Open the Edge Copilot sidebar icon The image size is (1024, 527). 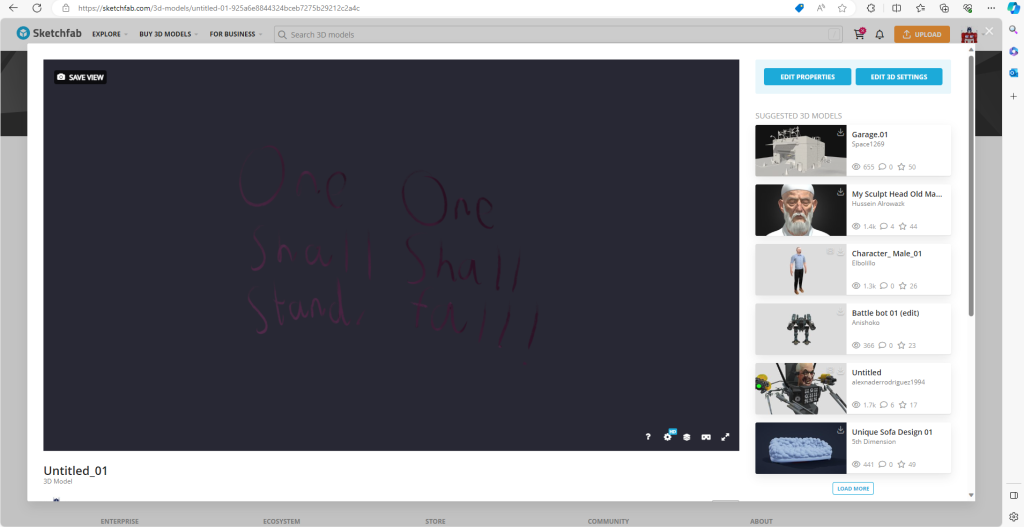(1012, 8)
